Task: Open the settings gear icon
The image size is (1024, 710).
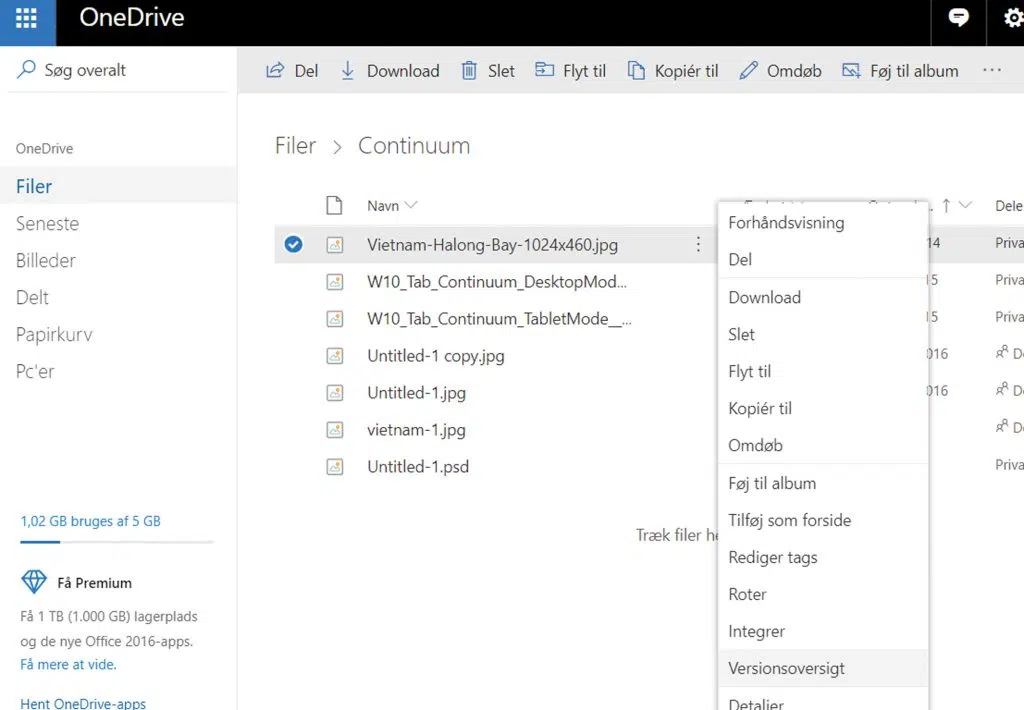Action: pyautogui.click(x=1013, y=18)
